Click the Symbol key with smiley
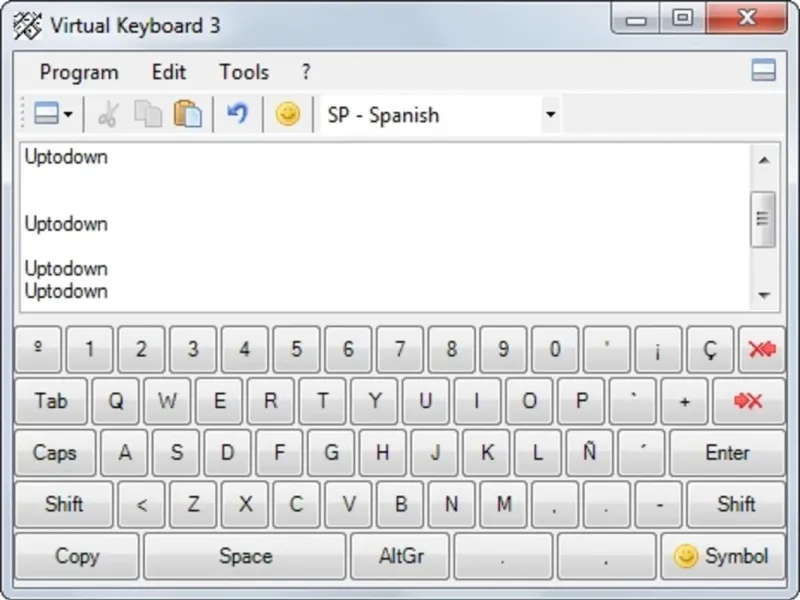Image resolution: width=800 pixels, height=600 pixels. (x=723, y=556)
